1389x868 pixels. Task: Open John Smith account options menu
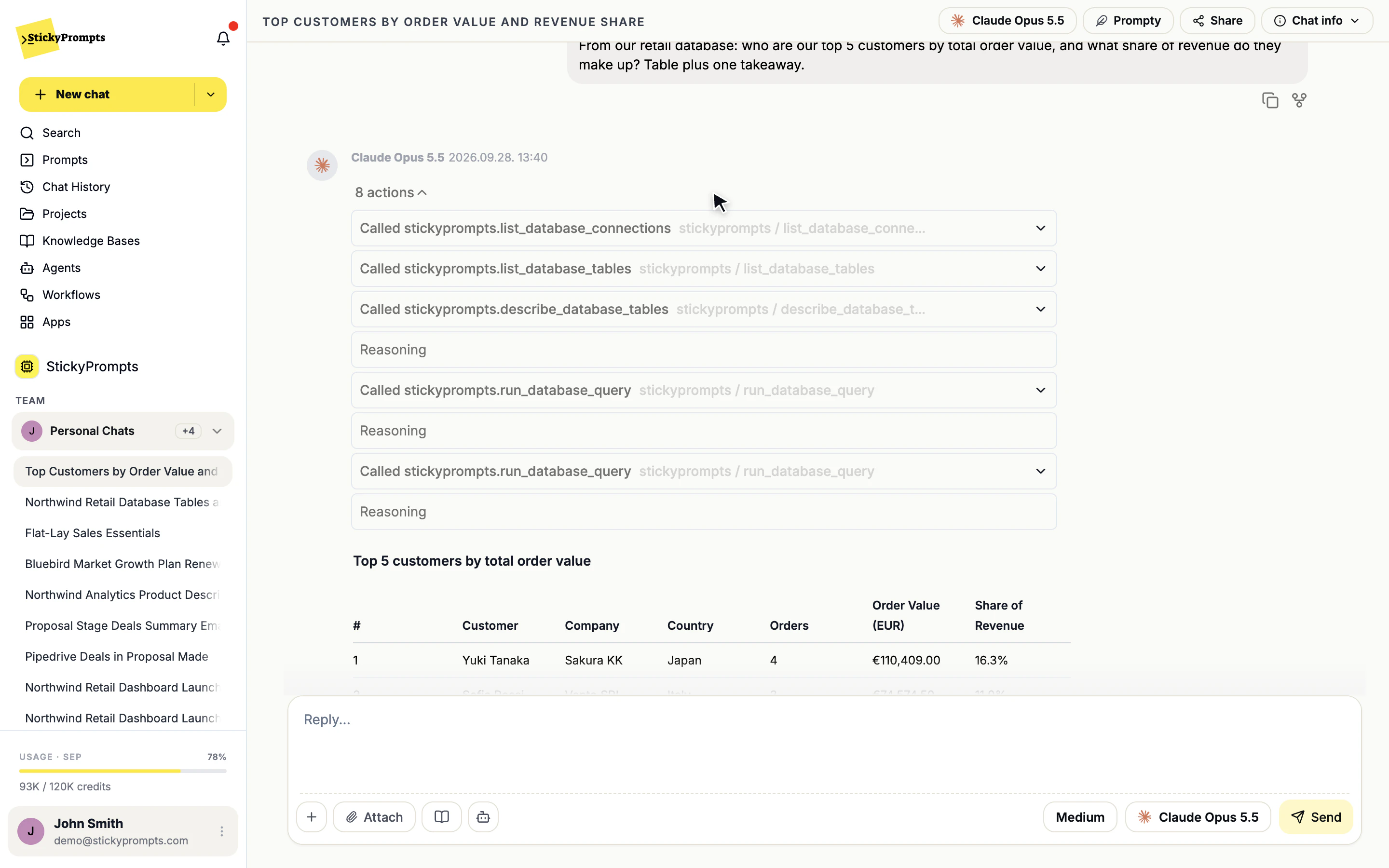221,831
